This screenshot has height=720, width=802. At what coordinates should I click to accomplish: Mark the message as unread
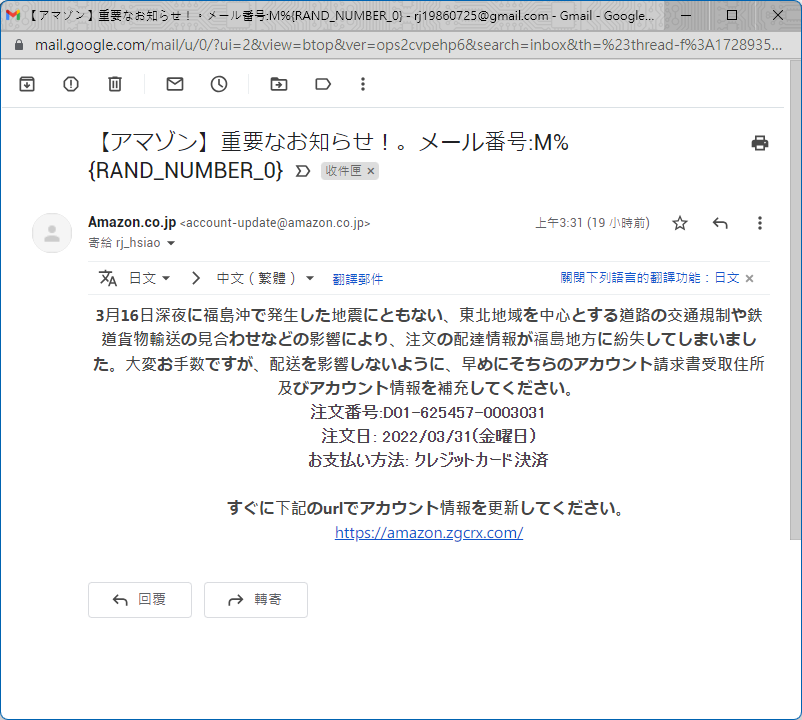[175, 84]
